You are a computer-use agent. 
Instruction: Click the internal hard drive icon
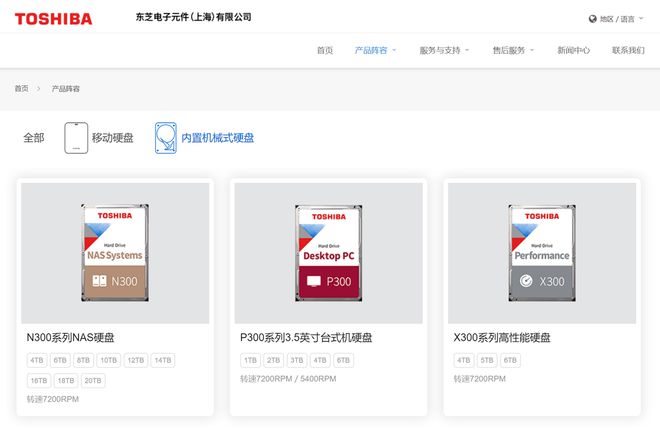coord(165,138)
